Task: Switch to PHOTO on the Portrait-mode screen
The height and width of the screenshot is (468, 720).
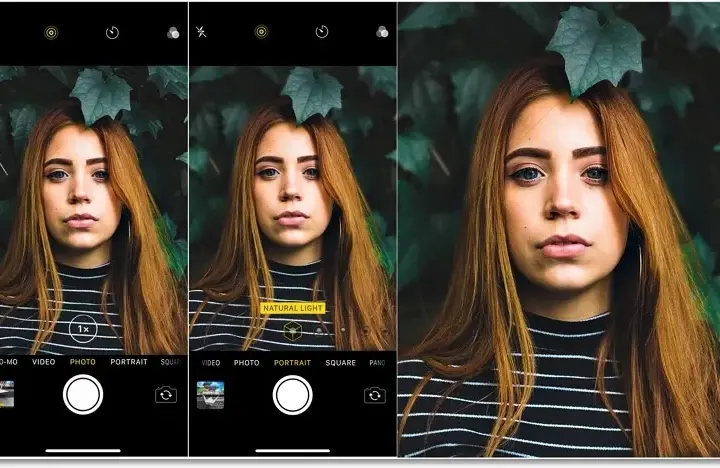Action: [x=247, y=363]
